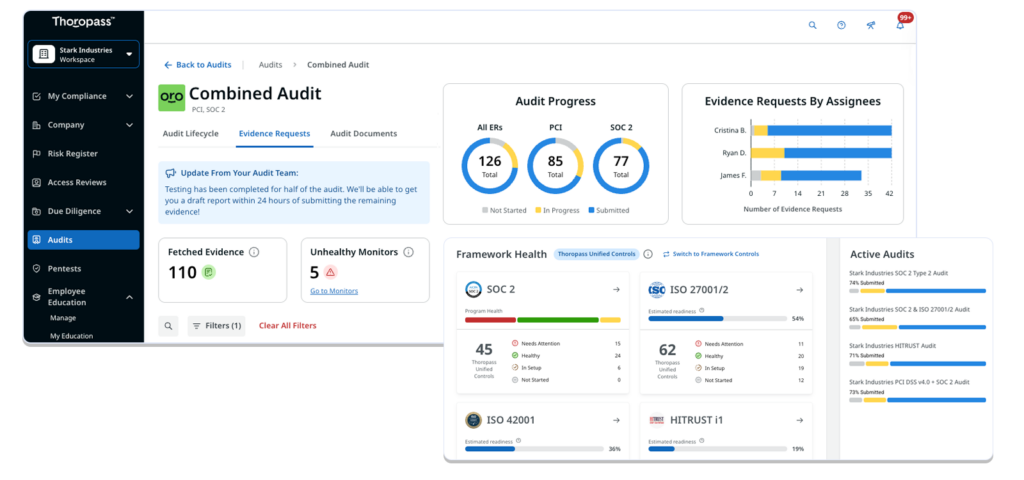Click info icon next to Fetched Evidence
This screenshot has width=1024, height=480.
[254, 252]
